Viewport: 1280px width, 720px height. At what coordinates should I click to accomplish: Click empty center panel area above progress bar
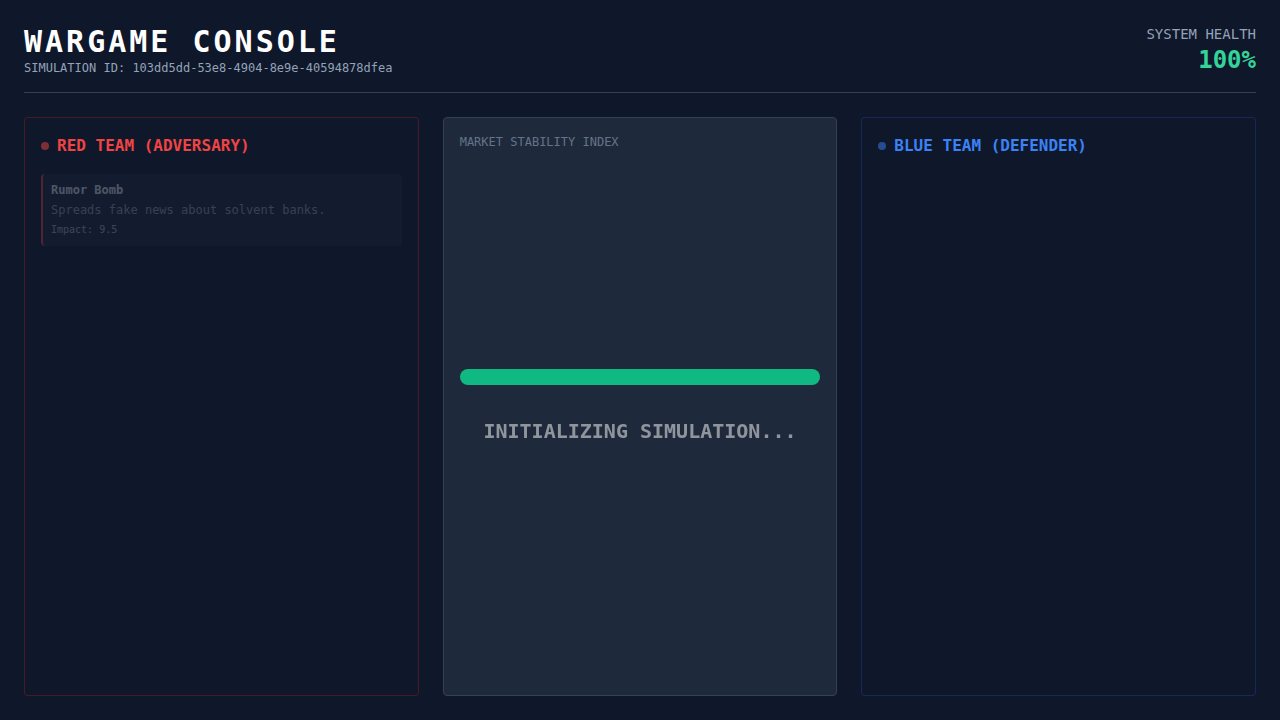[x=639, y=260]
